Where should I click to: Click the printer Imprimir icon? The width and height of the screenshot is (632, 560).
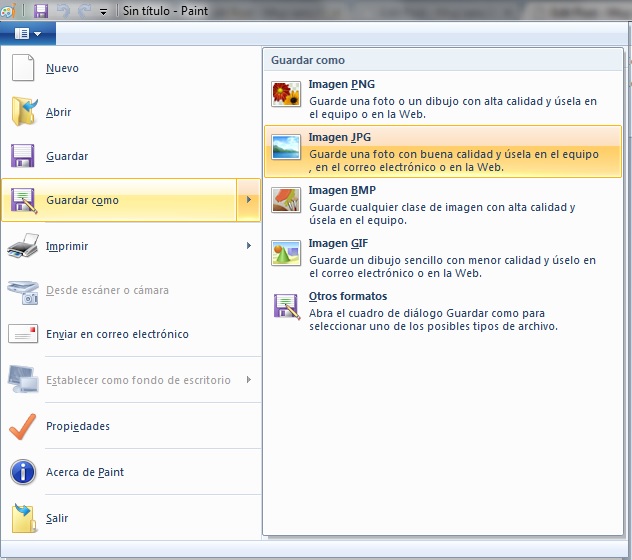pyautogui.click(x=23, y=245)
